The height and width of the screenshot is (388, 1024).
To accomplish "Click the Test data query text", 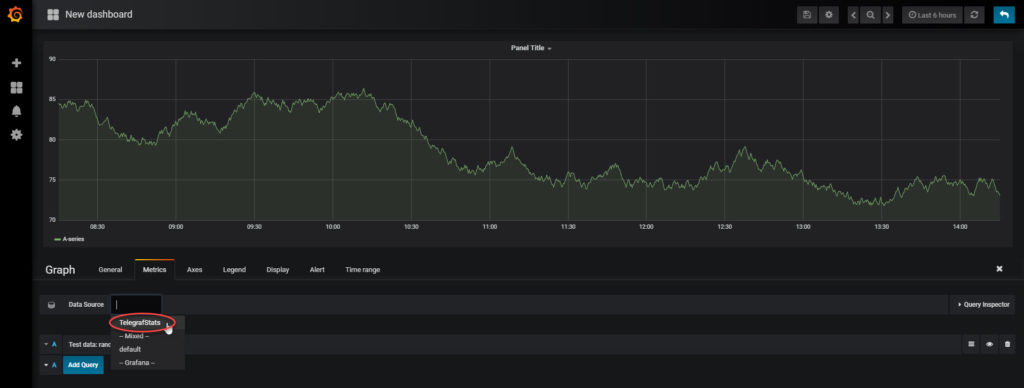I will (89, 344).
